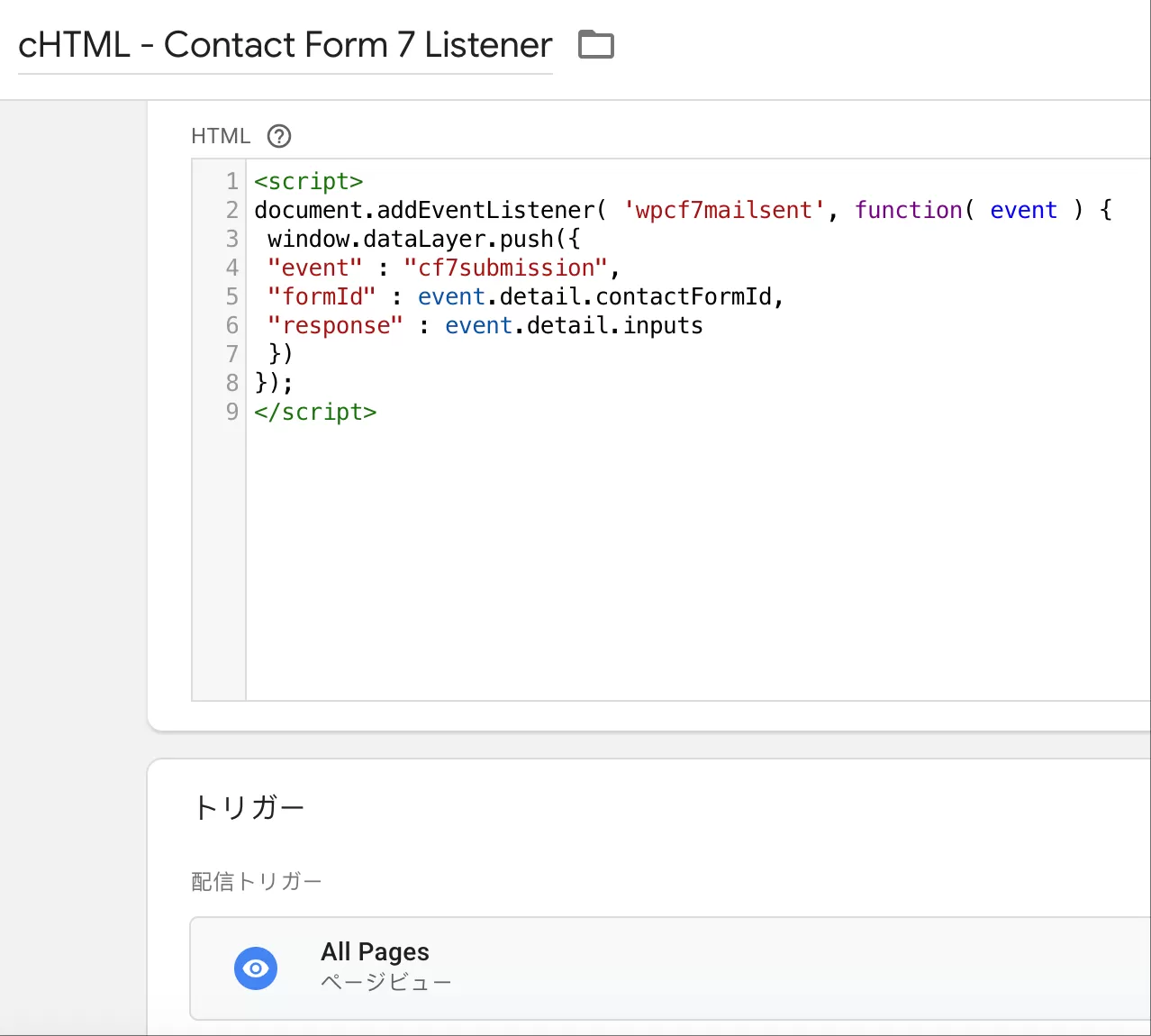Click the HTML field label
The image size is (1151, 1036).
(x=221, y=136)
